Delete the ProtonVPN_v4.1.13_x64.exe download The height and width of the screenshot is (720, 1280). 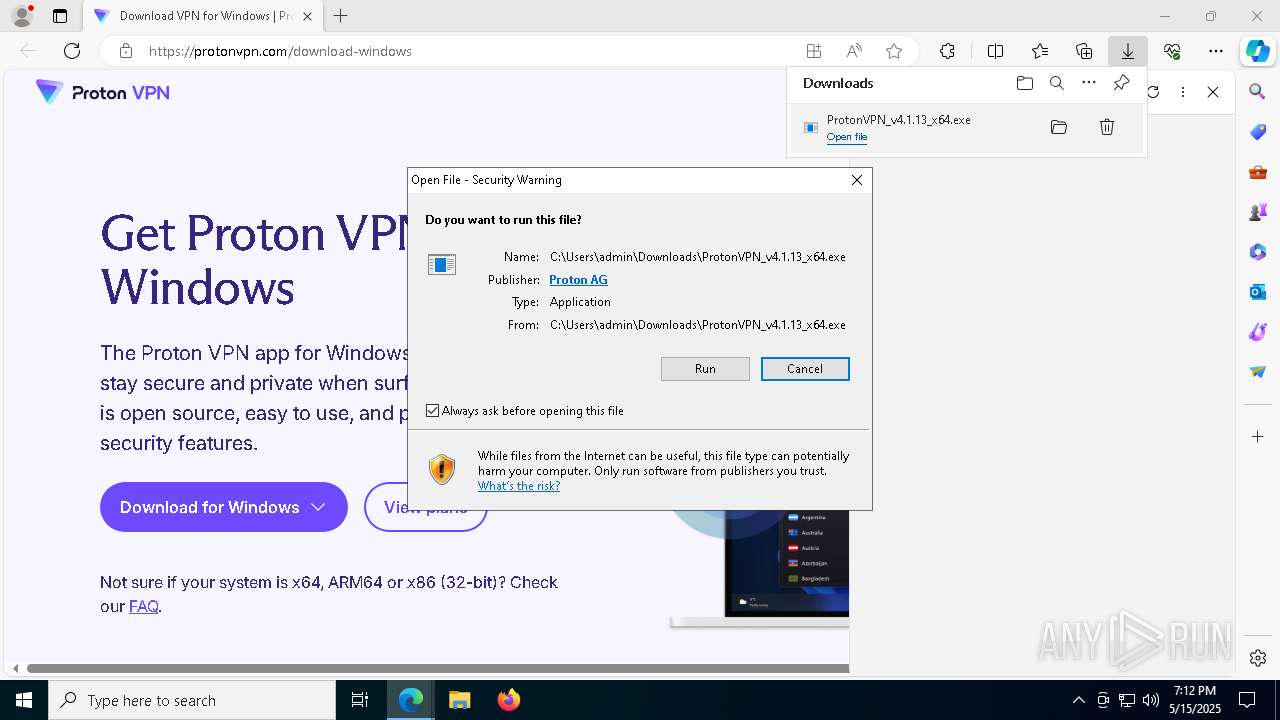tap(1107, 127)
